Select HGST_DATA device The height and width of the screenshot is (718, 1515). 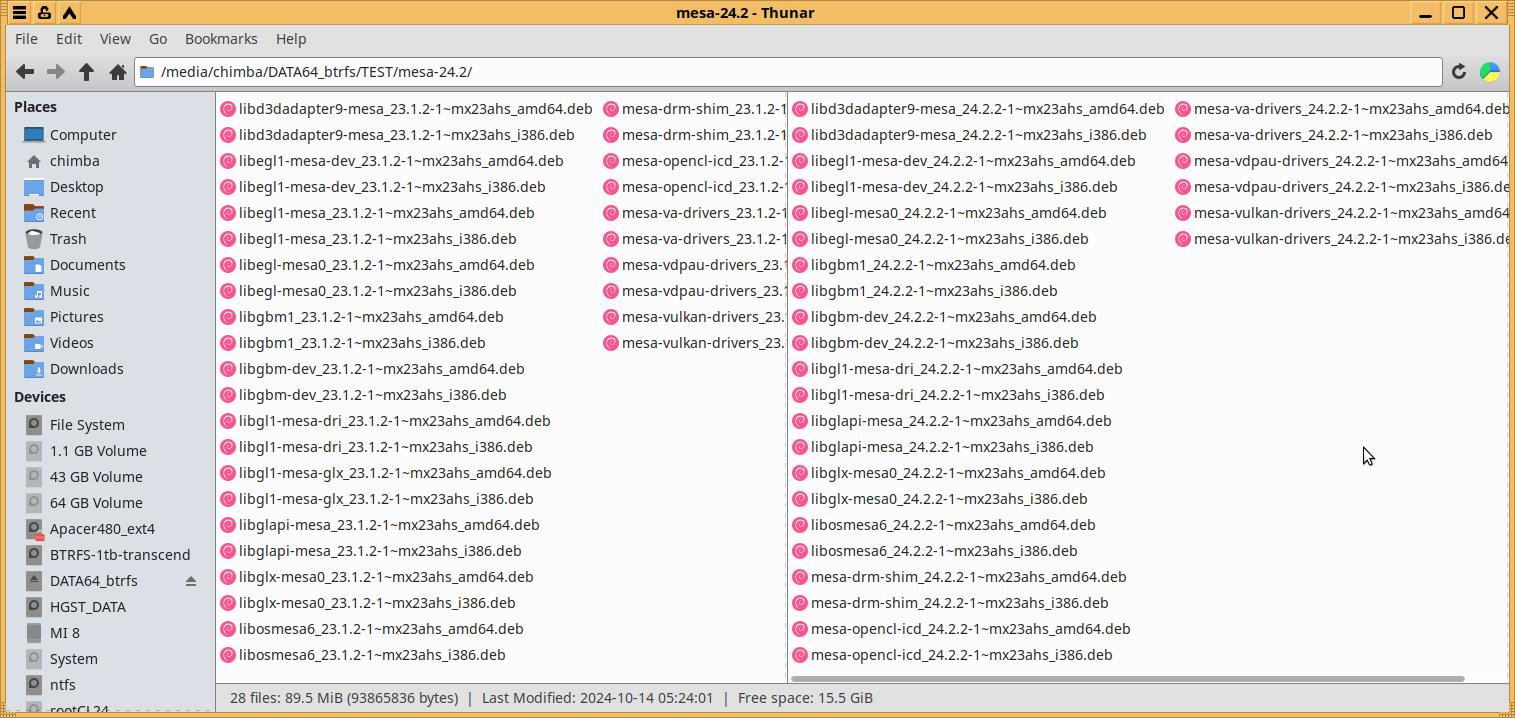pyautogui.click(x=88, y=607)
